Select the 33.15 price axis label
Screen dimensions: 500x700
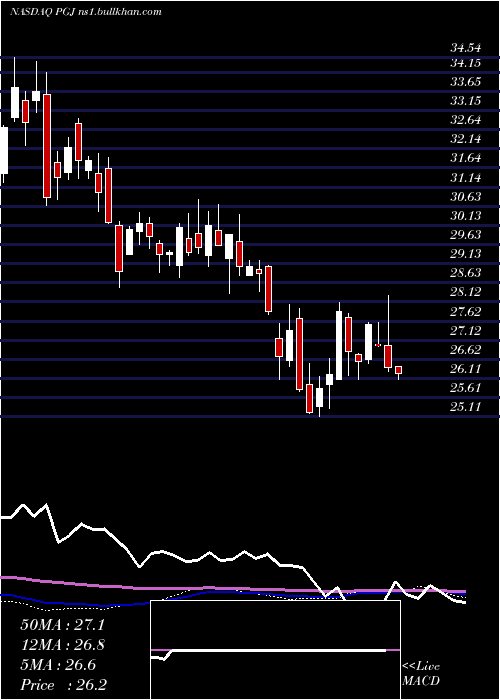click(466, 101)
